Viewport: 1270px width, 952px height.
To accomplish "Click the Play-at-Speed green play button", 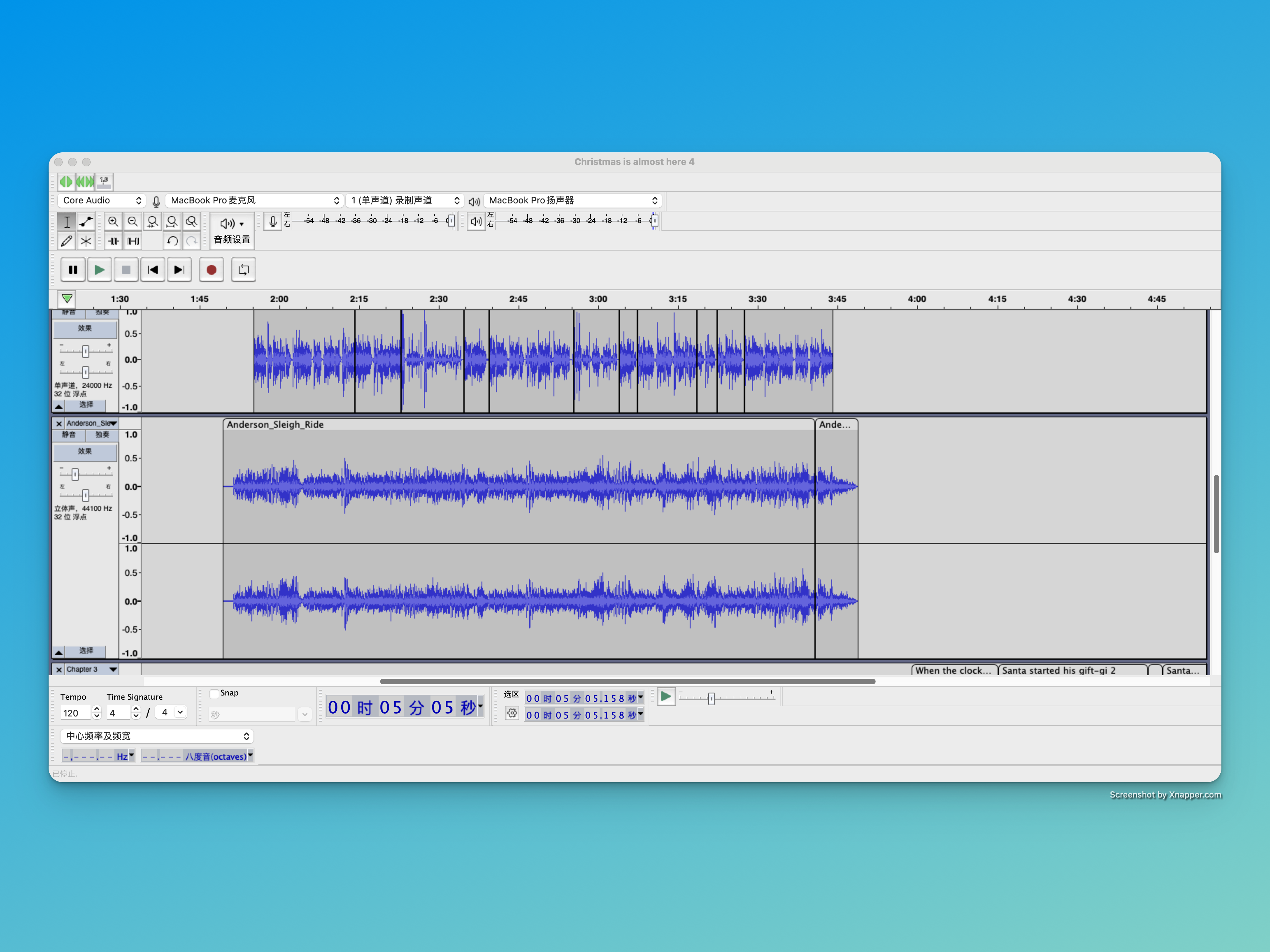I will coord(666,697).
